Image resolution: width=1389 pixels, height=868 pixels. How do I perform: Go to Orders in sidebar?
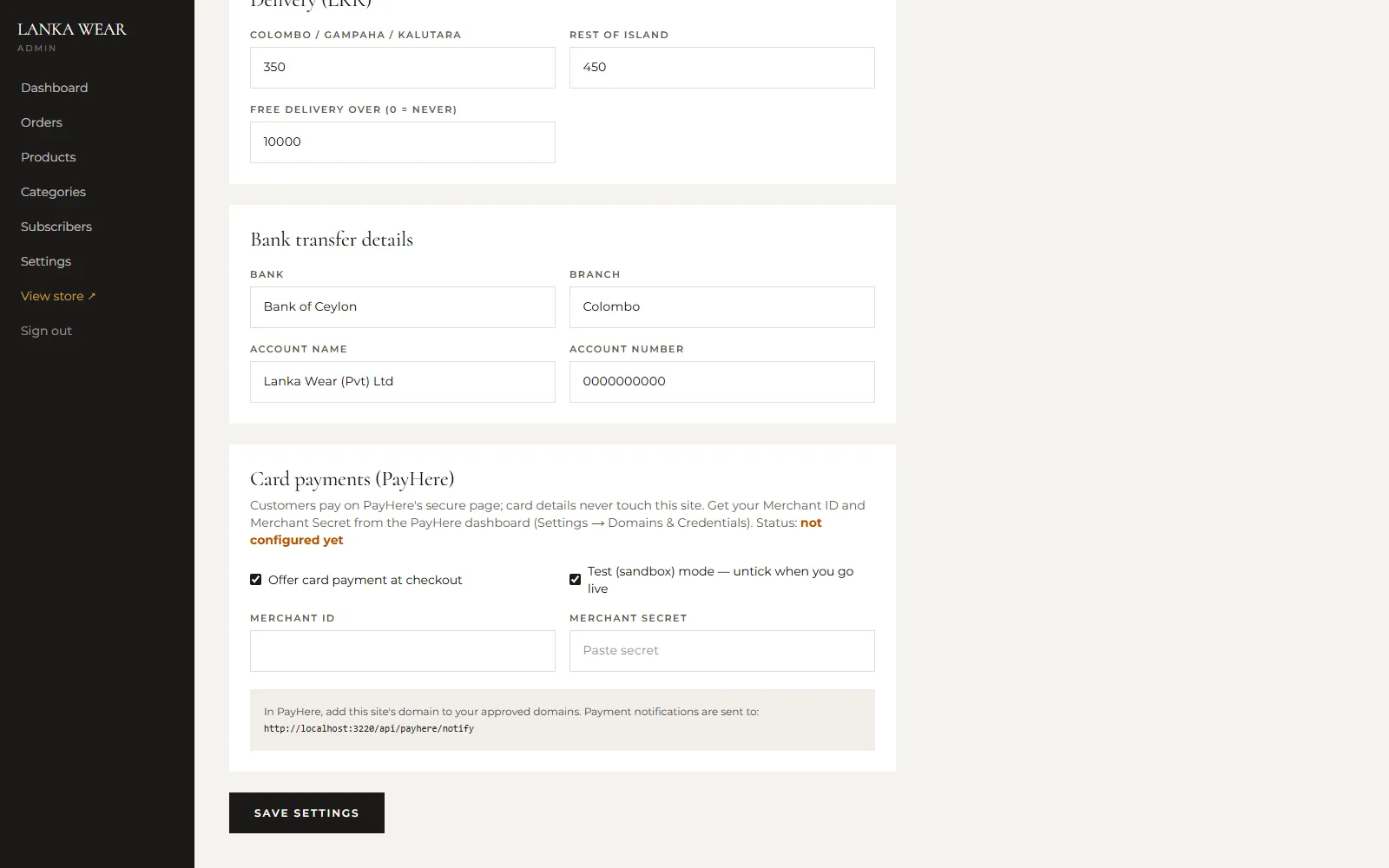[x=42, y=122]
